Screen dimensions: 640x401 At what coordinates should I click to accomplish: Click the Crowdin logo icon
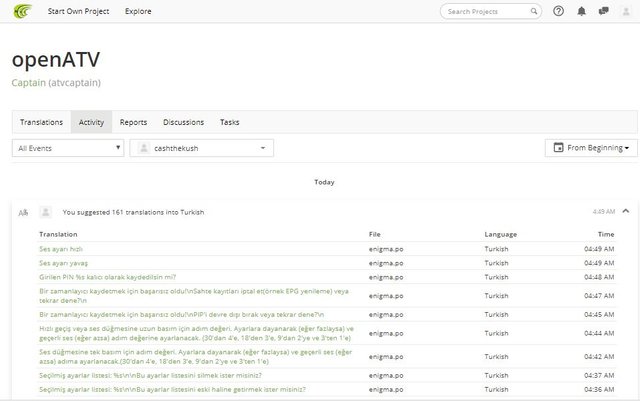tap(22, 11)
